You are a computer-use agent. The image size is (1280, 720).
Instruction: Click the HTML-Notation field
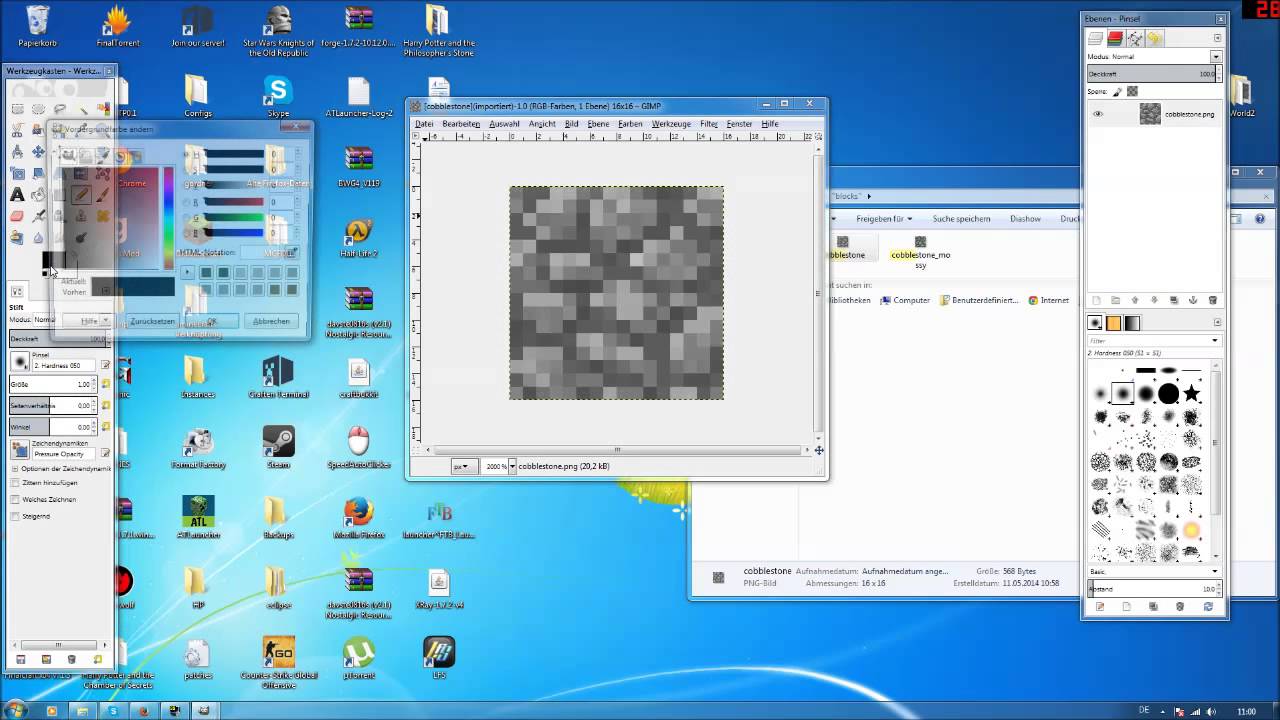268,253
